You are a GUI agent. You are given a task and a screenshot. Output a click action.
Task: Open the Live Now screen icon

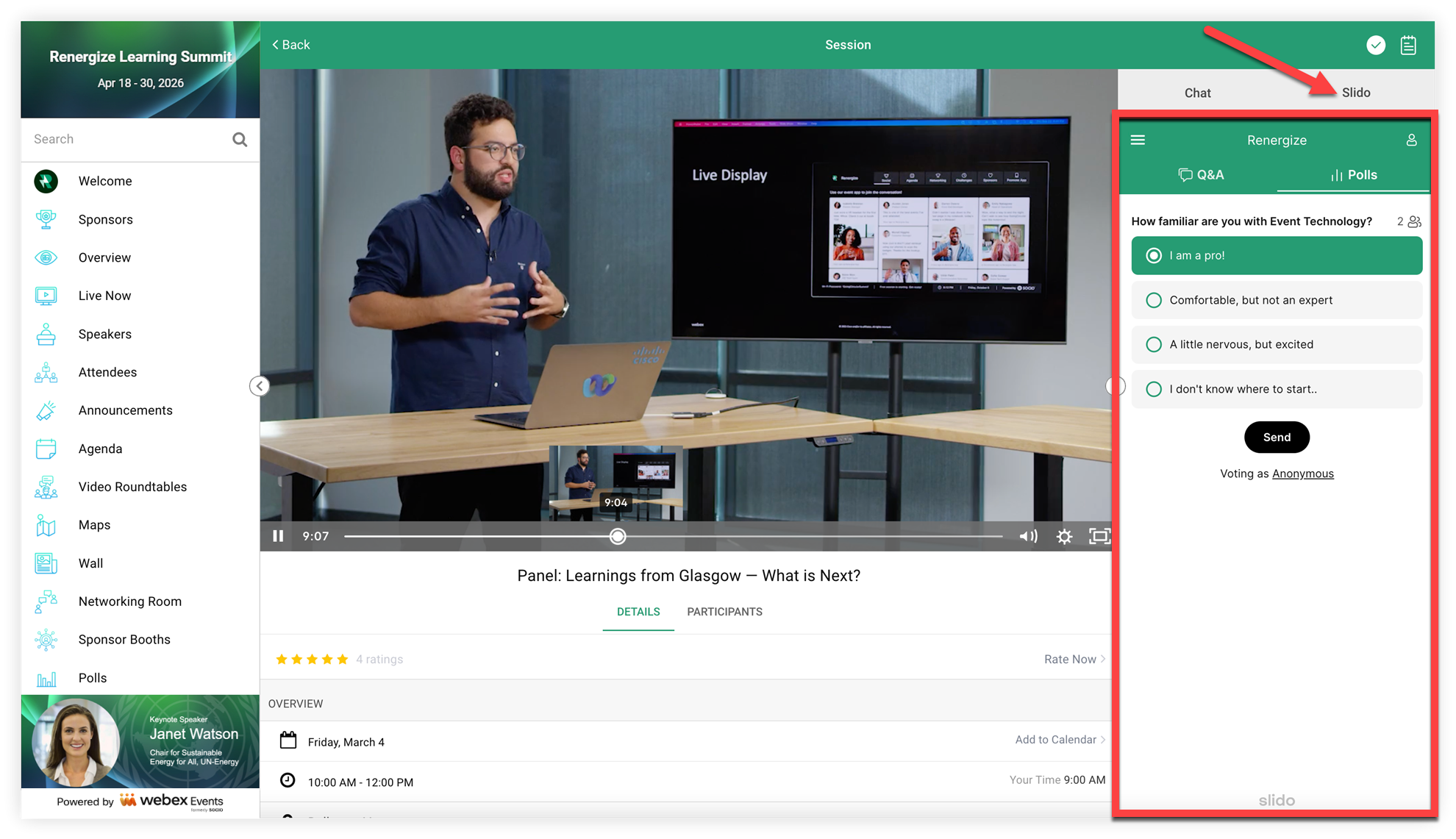pyautogui.click(x=46, y=296)
